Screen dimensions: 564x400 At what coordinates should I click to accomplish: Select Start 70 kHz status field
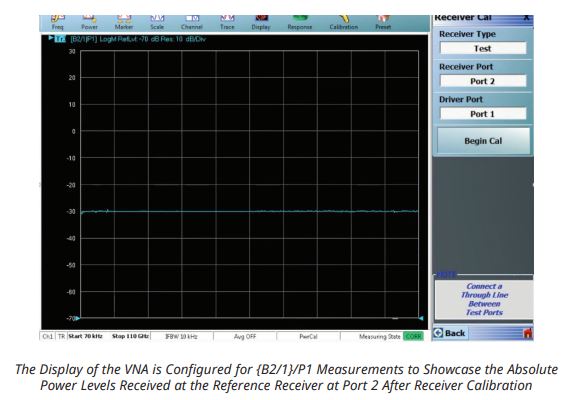pyautogui.click(x=86, y=336)
